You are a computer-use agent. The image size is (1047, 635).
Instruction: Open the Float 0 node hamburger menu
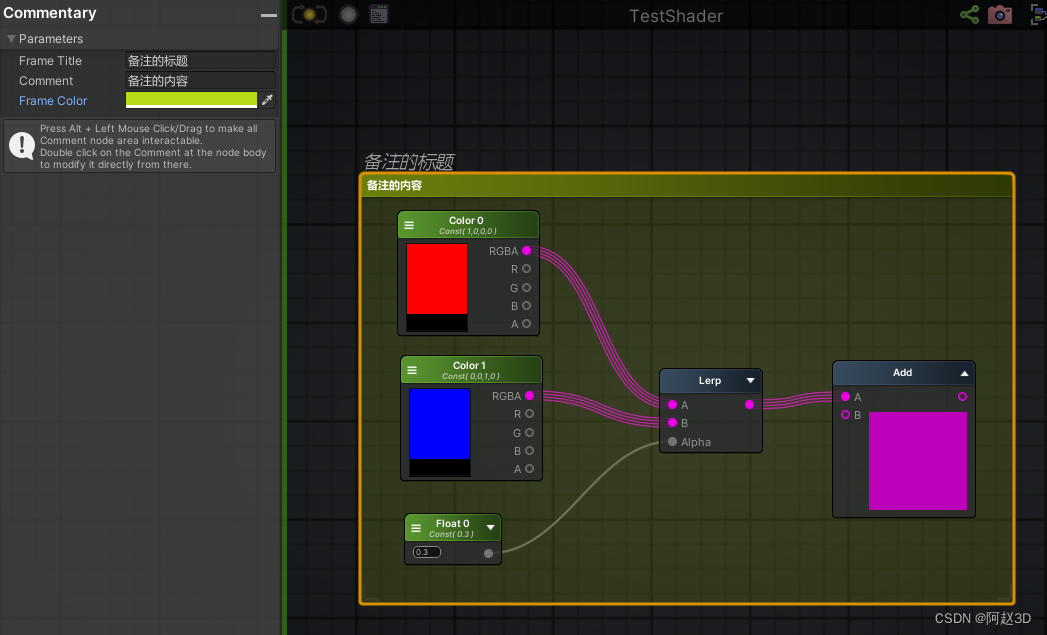pos(415,528)
